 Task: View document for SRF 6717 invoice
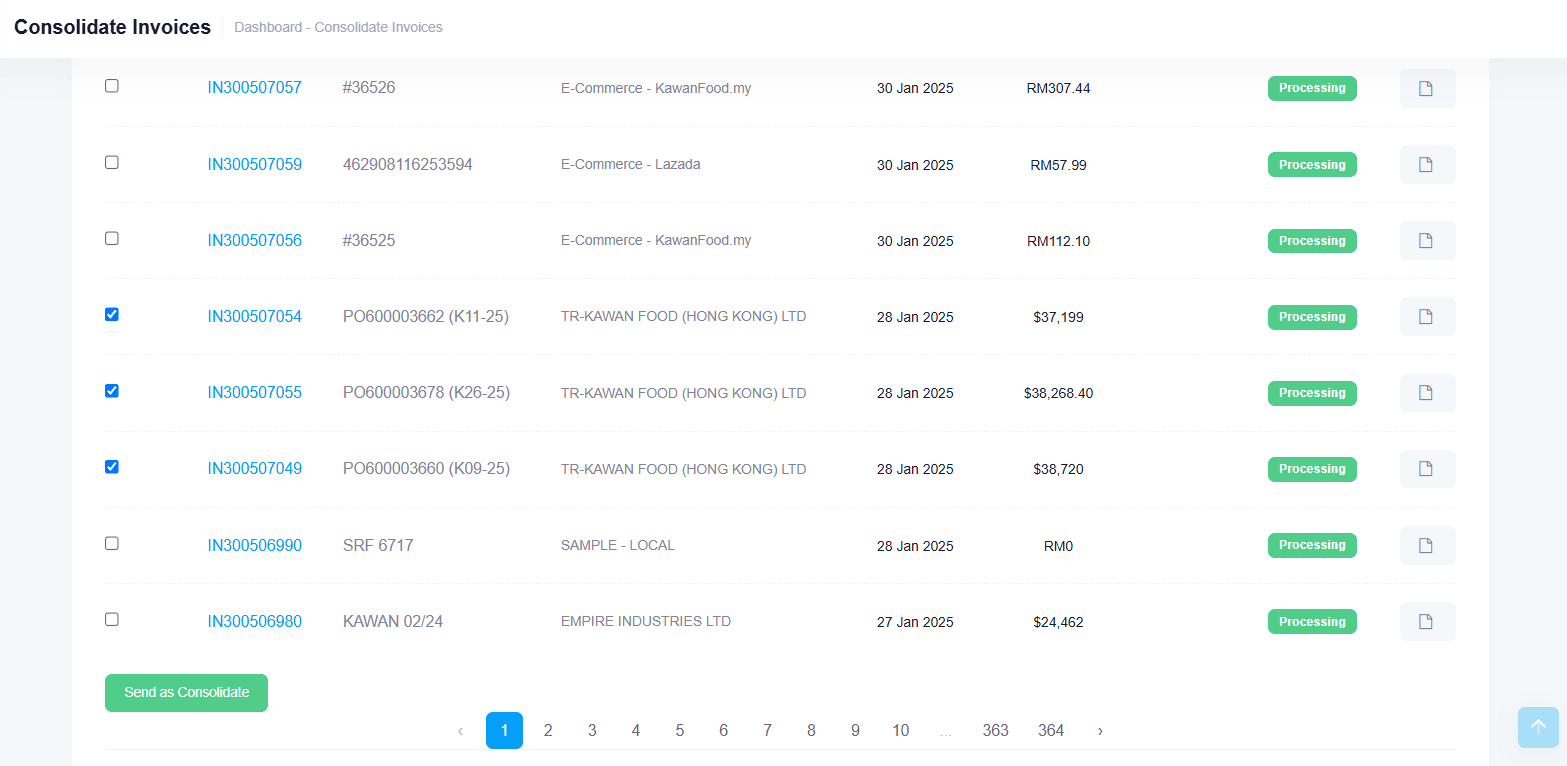coord(1426,546)
